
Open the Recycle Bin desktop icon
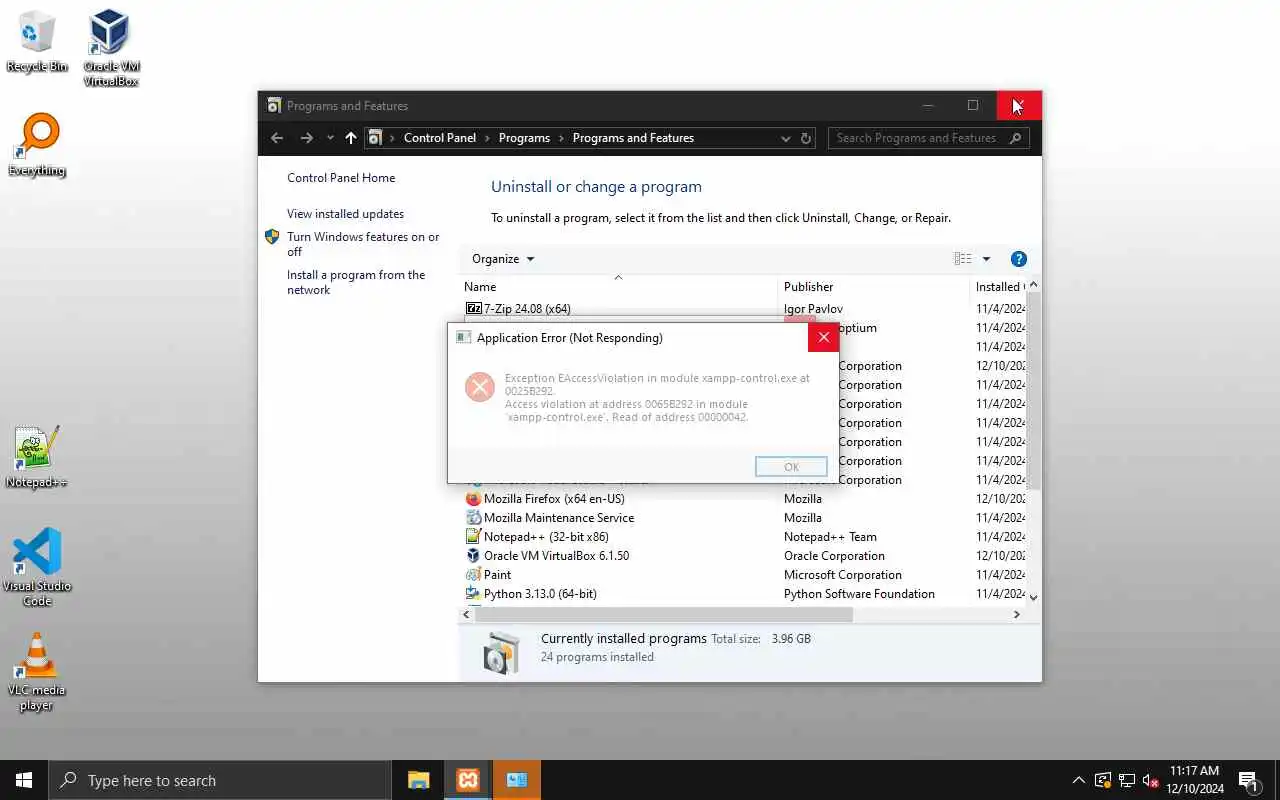[x=37, y=42]
